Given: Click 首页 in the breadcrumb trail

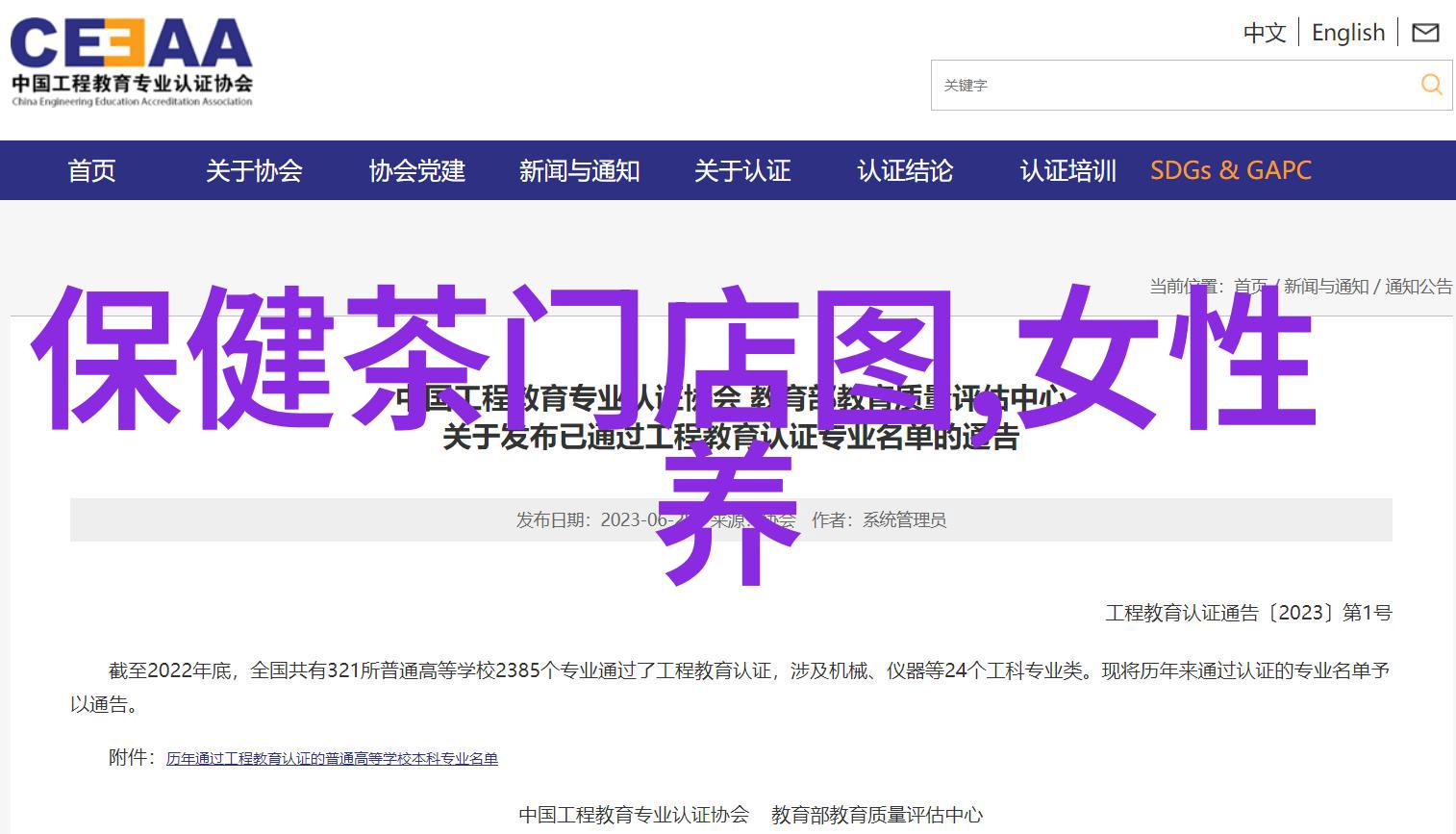Looking at the screenshot, I should (1250, 287).
